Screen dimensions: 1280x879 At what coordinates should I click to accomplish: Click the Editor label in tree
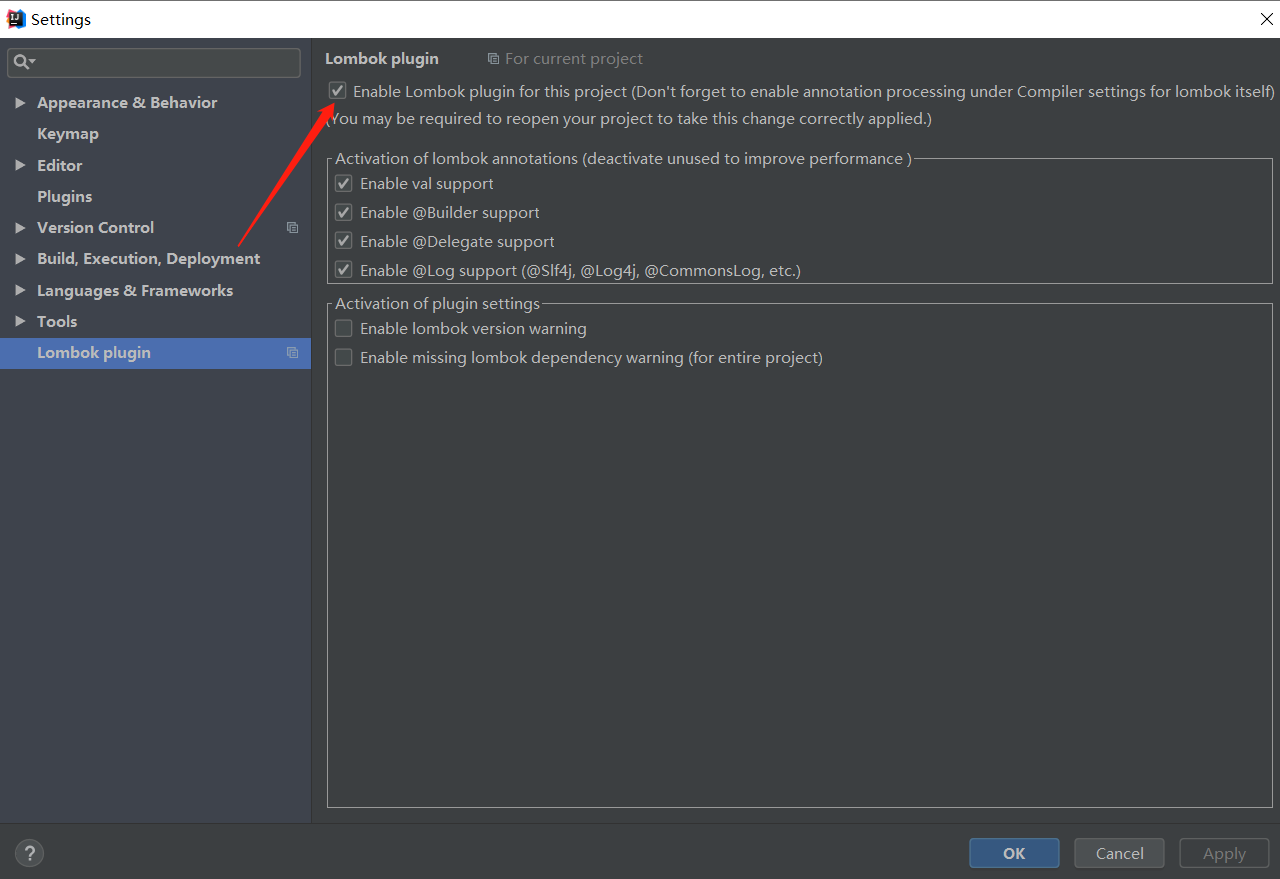click(60, 166)
